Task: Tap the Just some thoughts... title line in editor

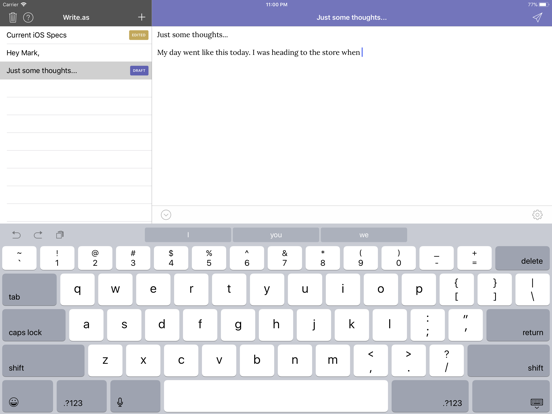Action: [x=193, y=35]
